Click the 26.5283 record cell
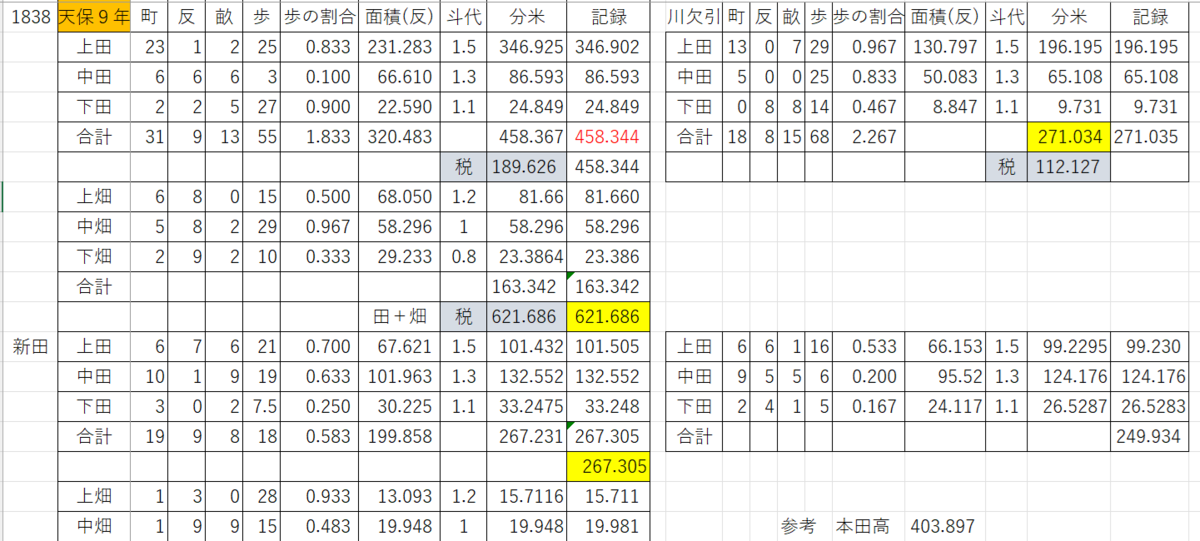The image size is (1200, 541). (x=1150, y=406)
